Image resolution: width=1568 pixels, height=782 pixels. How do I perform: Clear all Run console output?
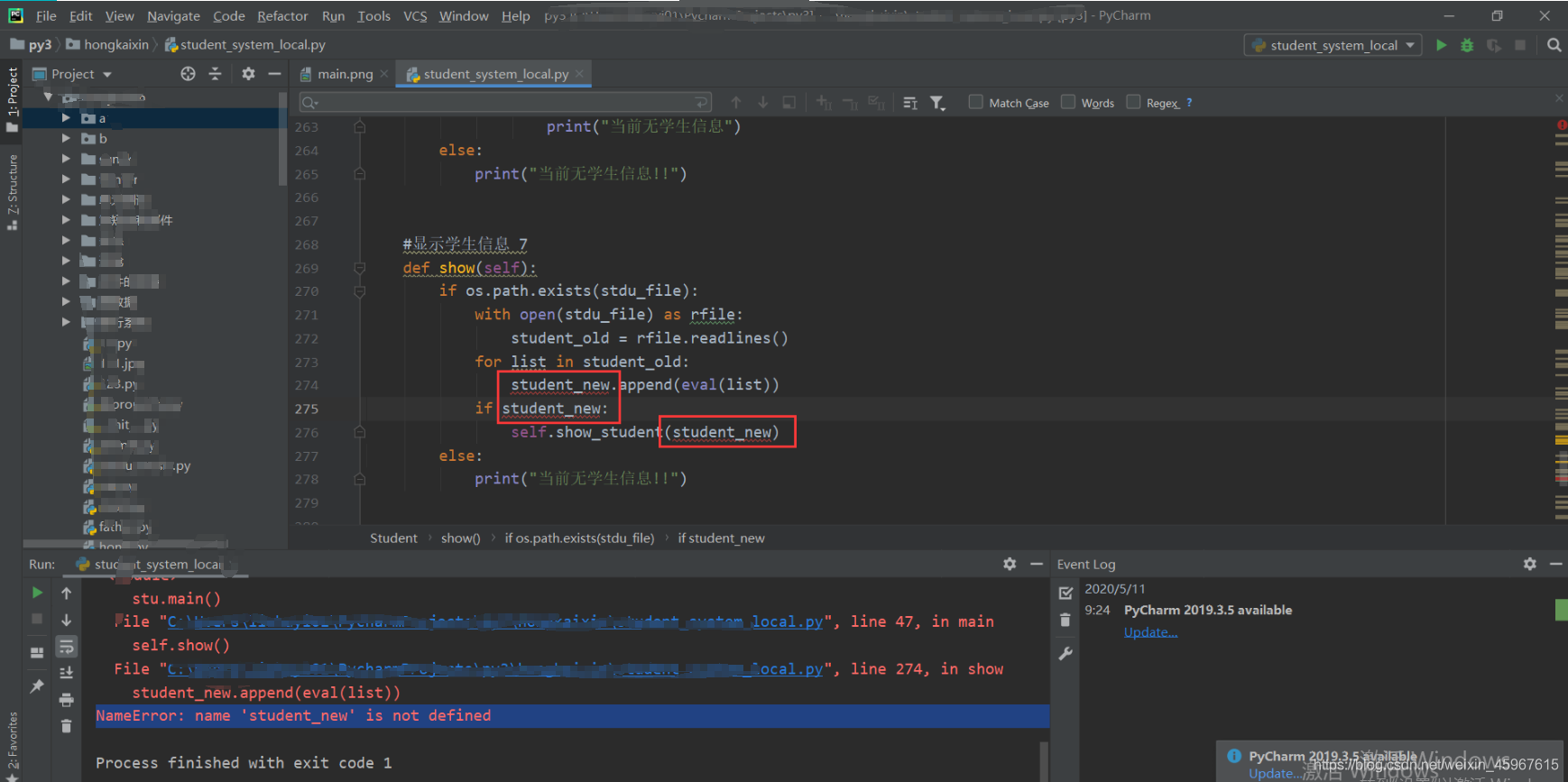[x=66, y=725]
